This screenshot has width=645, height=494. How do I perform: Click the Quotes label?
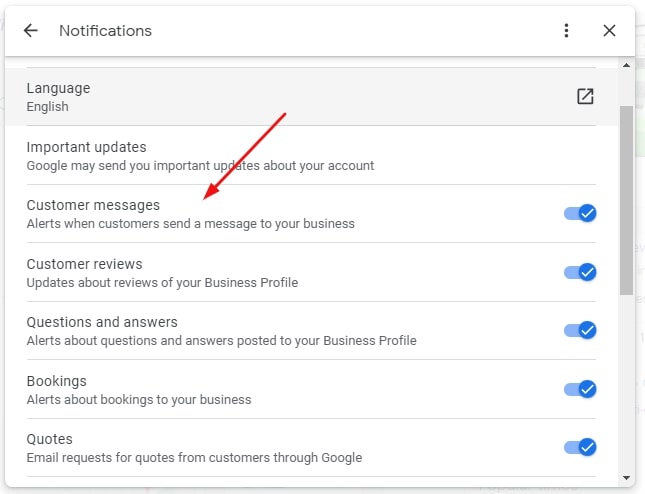[49, 439]
